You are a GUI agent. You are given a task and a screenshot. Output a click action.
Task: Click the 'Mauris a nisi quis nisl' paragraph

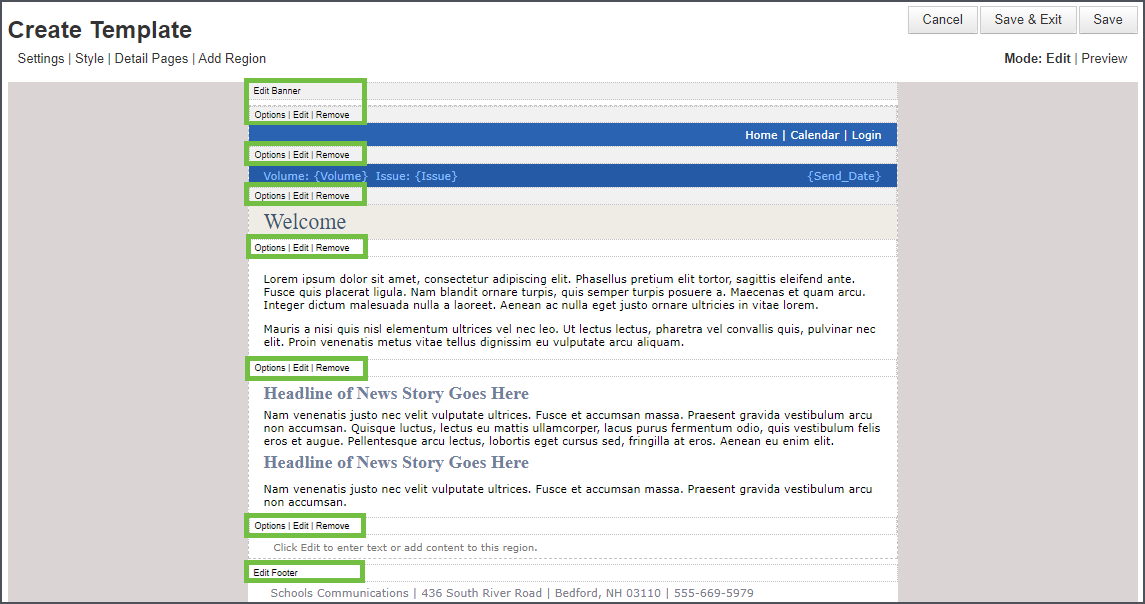[570, 336]
